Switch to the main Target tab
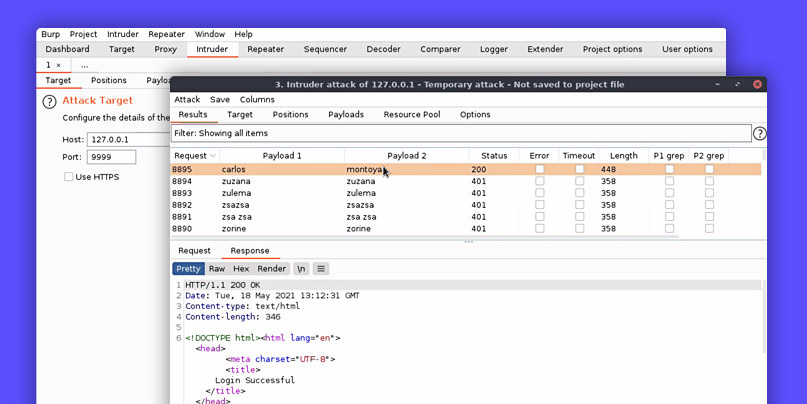 [121, 49]
